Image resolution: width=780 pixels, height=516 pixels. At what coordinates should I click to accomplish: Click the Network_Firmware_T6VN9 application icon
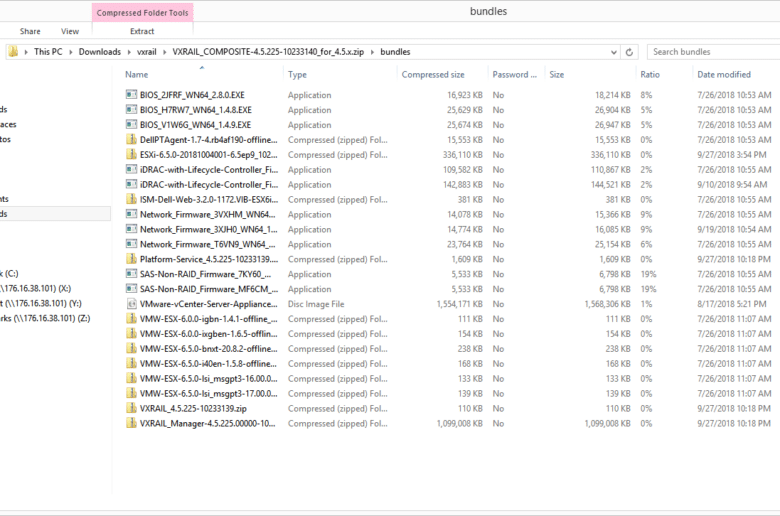click(x=131, y=244)
